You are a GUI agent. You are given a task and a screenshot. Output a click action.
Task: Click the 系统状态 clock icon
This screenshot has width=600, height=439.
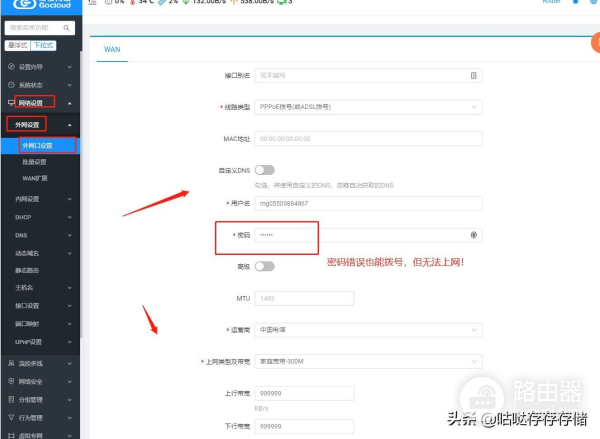[x=11, y=85]
